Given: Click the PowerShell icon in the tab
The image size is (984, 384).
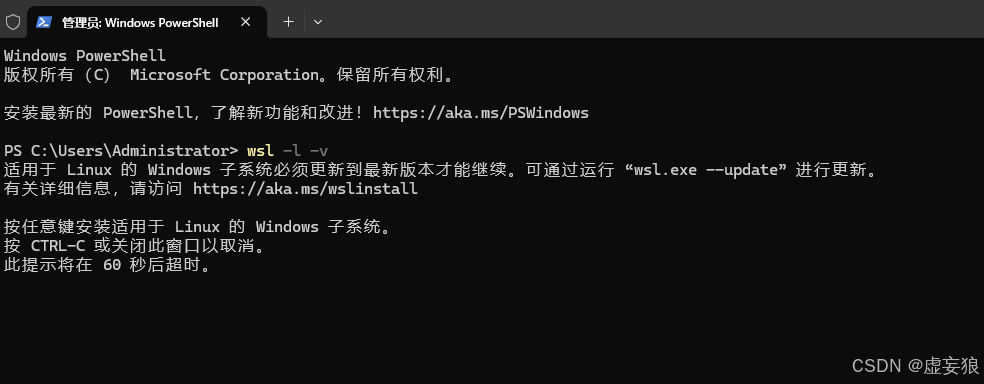Looking at the screenshot, I should [43, 22].
